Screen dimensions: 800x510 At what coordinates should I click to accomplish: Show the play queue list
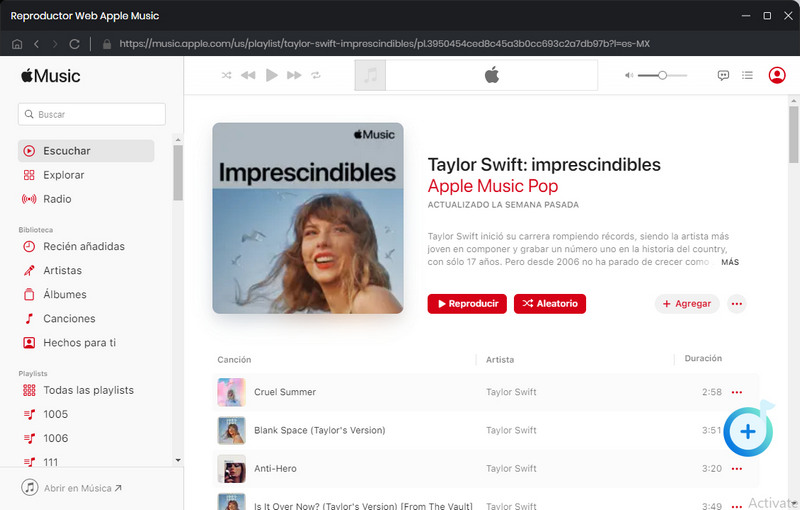(747, 75)
